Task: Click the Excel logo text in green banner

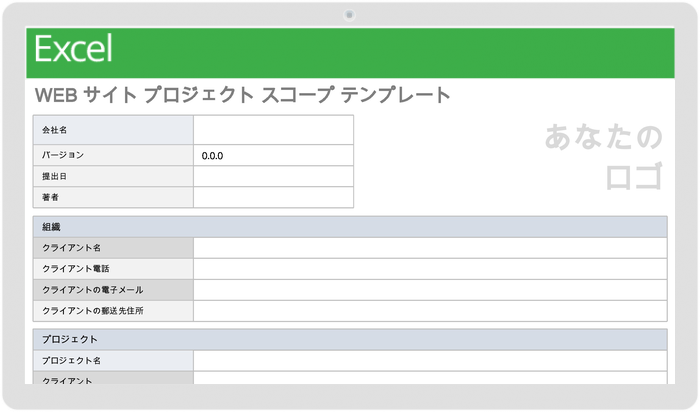Action: (74, 49)
